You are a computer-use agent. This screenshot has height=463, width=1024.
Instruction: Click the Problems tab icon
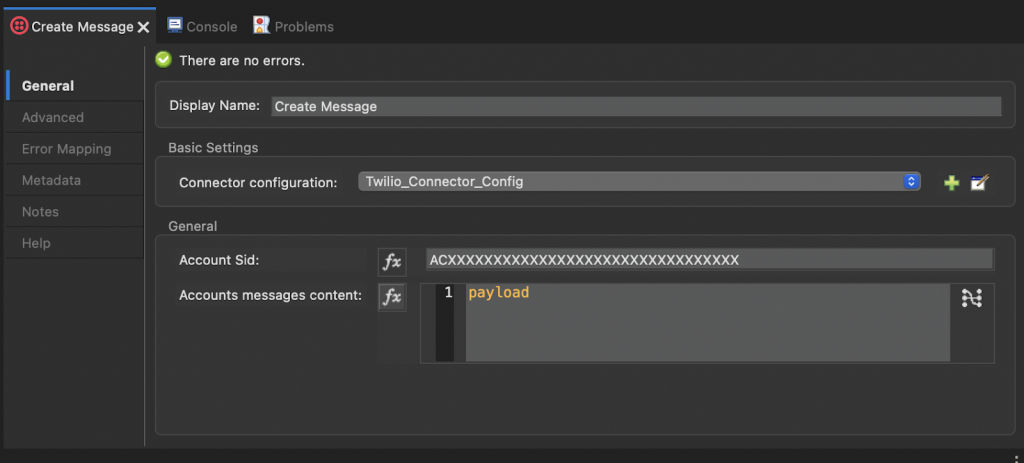point(262,25)
